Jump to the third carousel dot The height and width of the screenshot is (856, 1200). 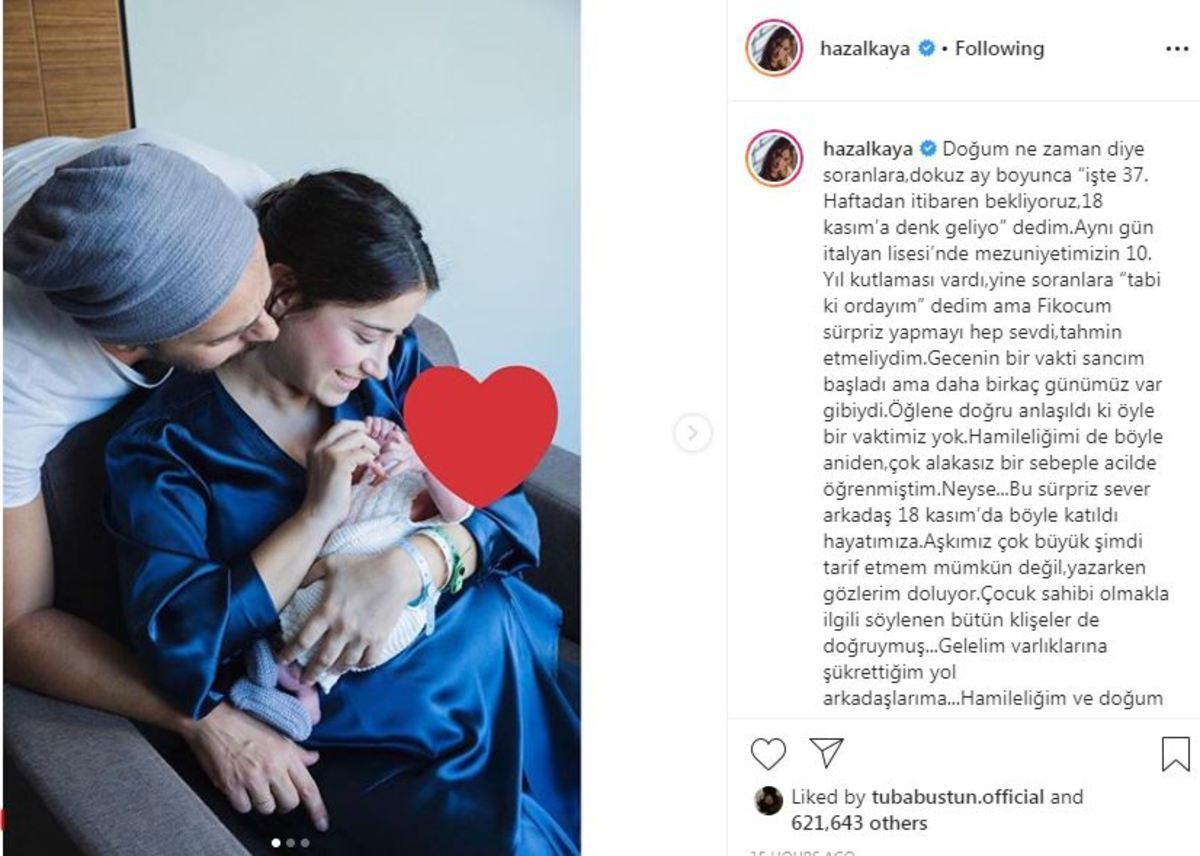[306, 843]
